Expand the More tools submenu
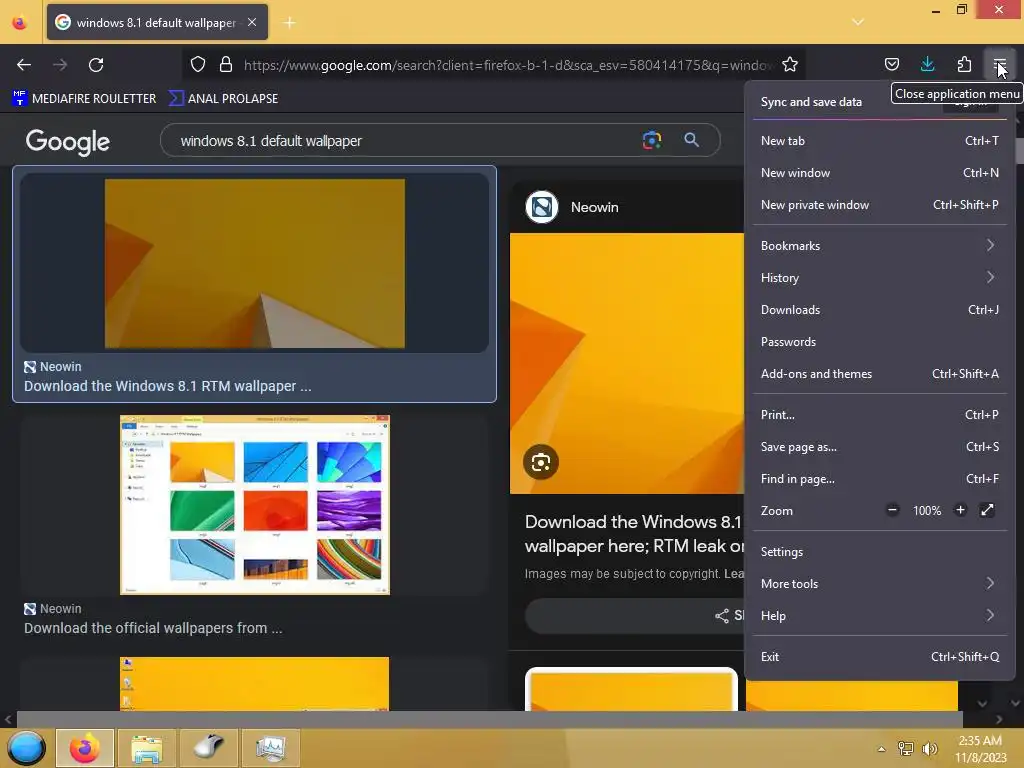 (880, 584)
